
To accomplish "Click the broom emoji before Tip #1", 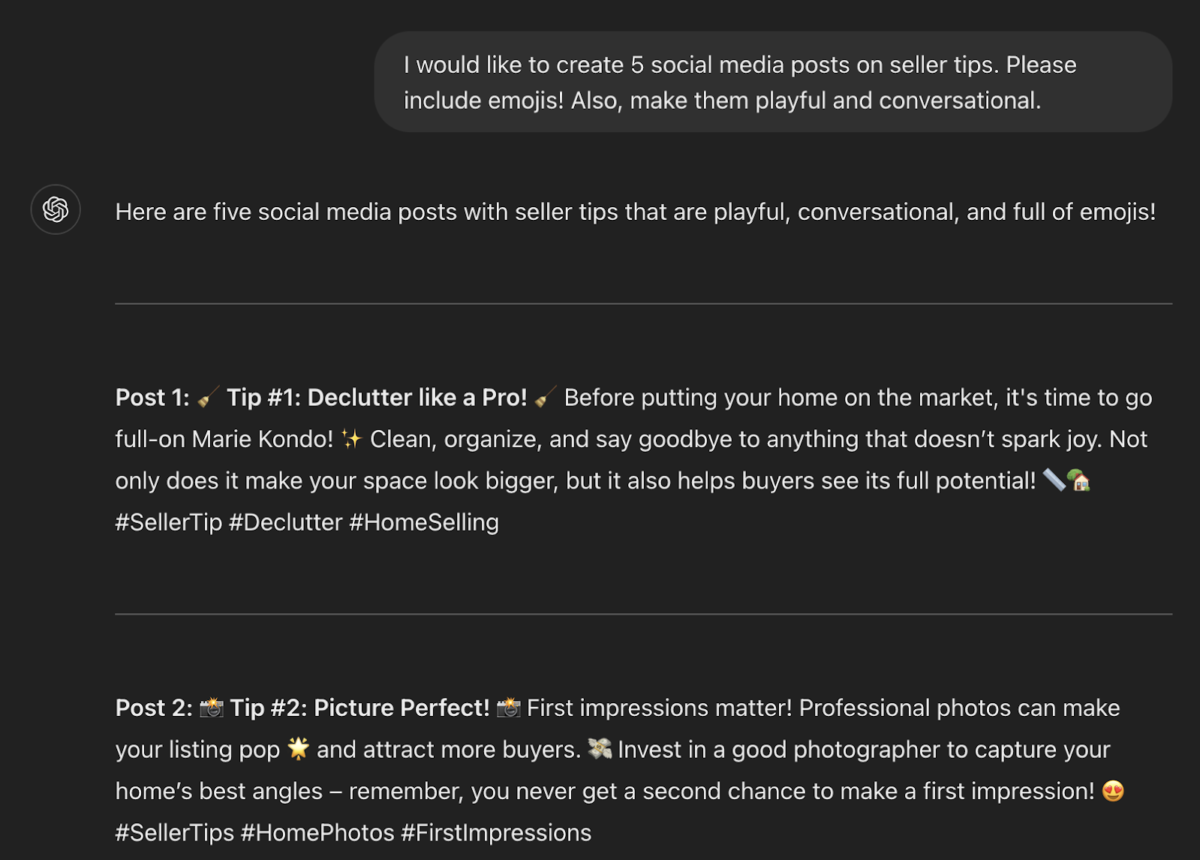I will pyautogui.click(x=208, y=398).
